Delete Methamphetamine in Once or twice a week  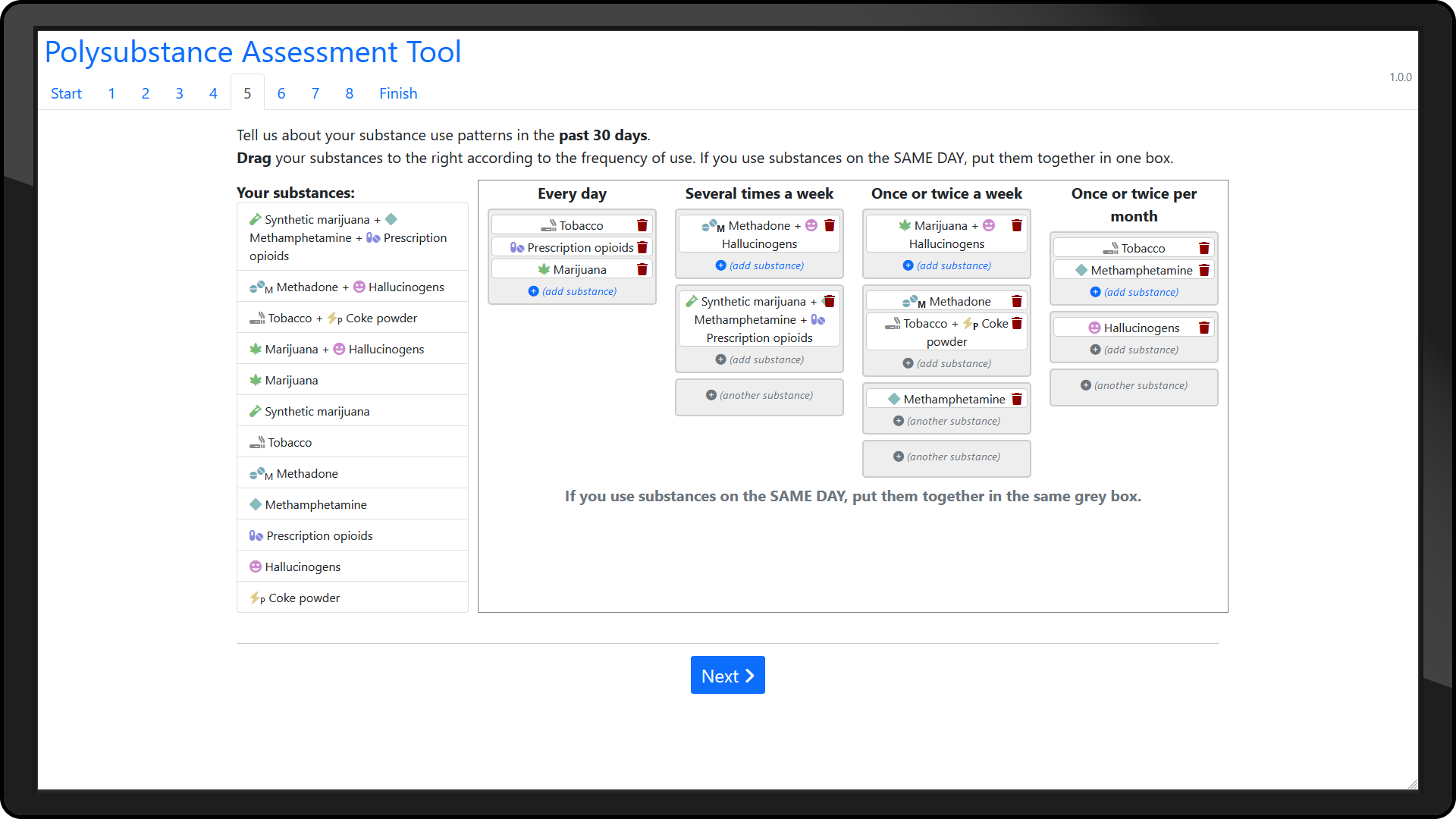pos(1017,399)
